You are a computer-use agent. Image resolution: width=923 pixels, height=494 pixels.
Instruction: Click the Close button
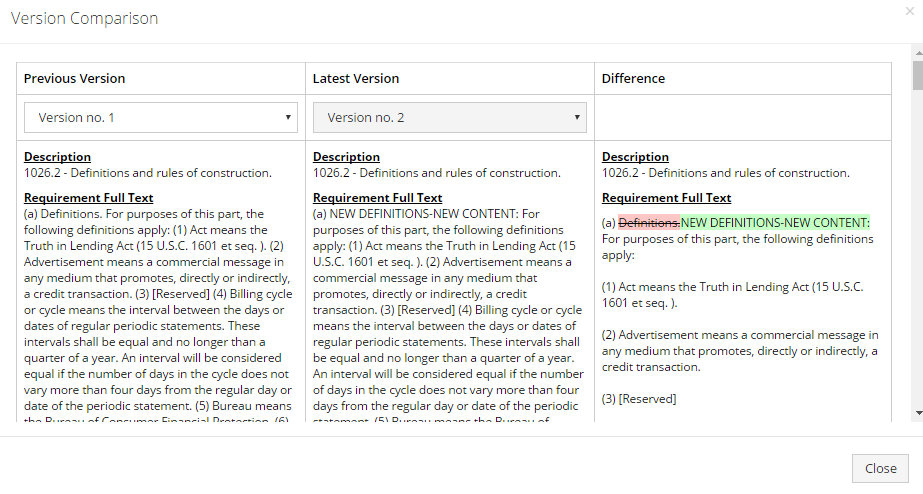click(x=881, y=468)
